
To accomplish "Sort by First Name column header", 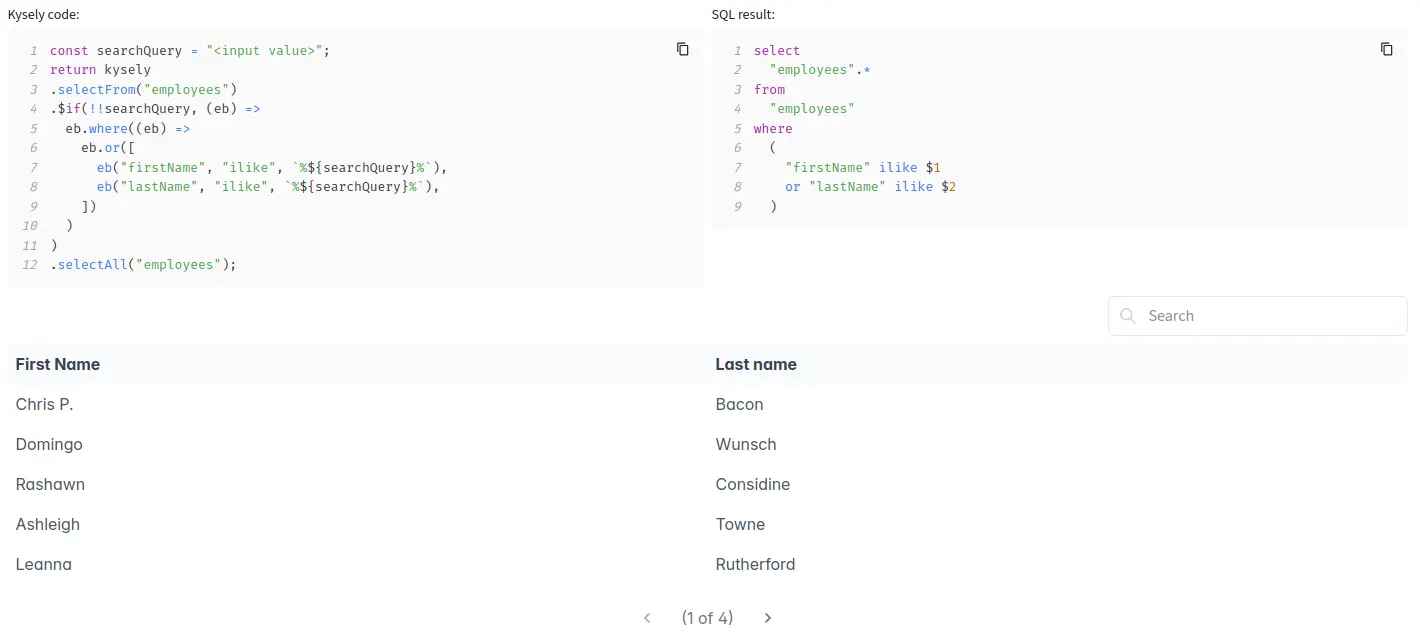I will click(x=58, y=364).
